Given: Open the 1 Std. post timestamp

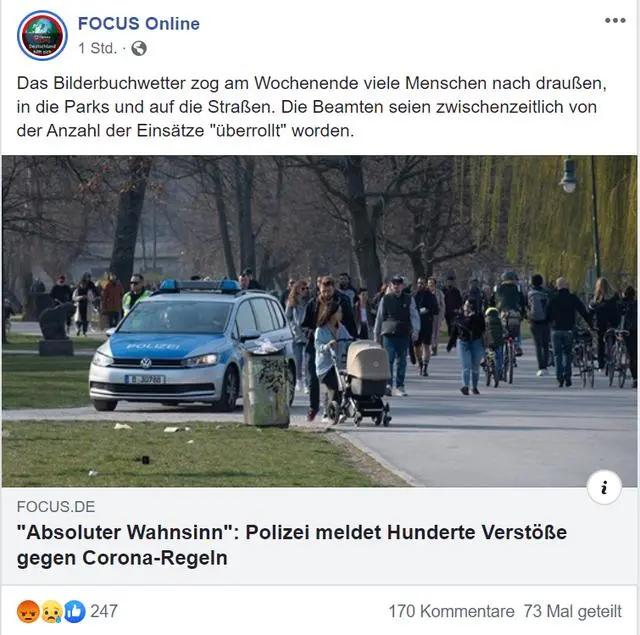Looking at the screenshot, I should tap(97, 48).
